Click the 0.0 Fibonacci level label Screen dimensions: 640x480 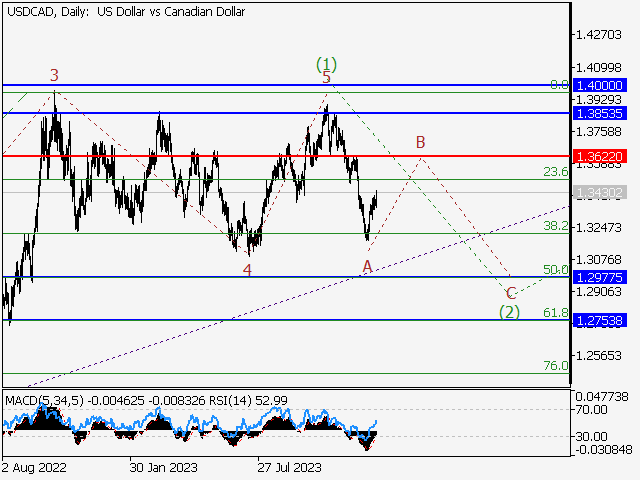(559, 84)
